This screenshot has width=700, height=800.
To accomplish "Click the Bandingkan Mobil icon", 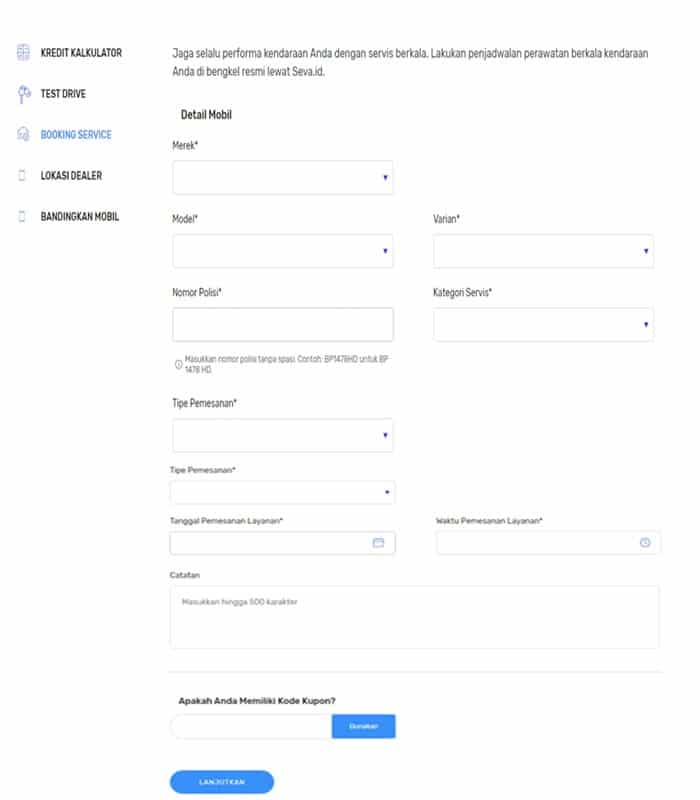I will click(x=22, y=216).
